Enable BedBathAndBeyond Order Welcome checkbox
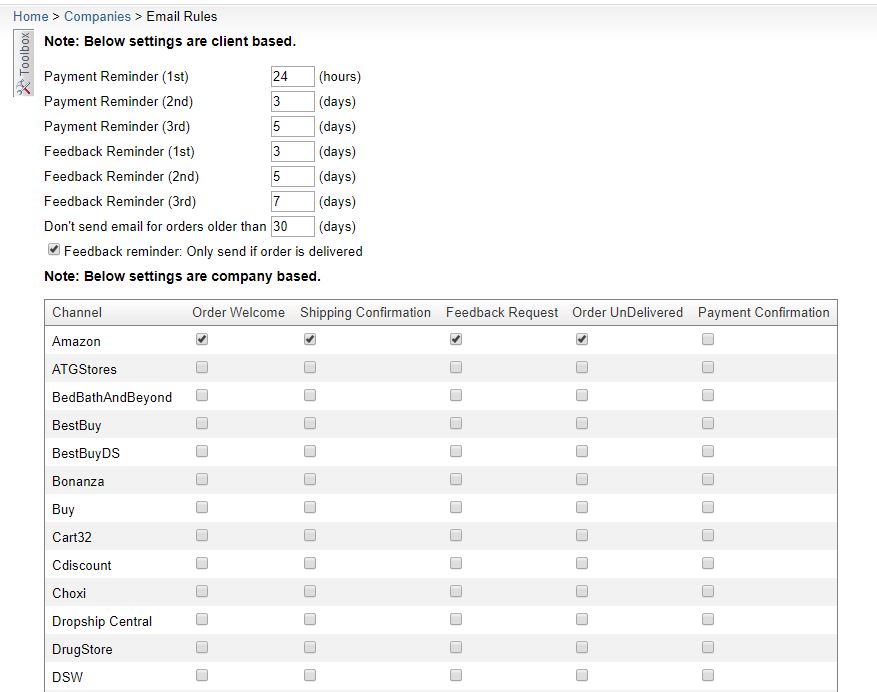877x692 pixels. [x=202, y=395]
